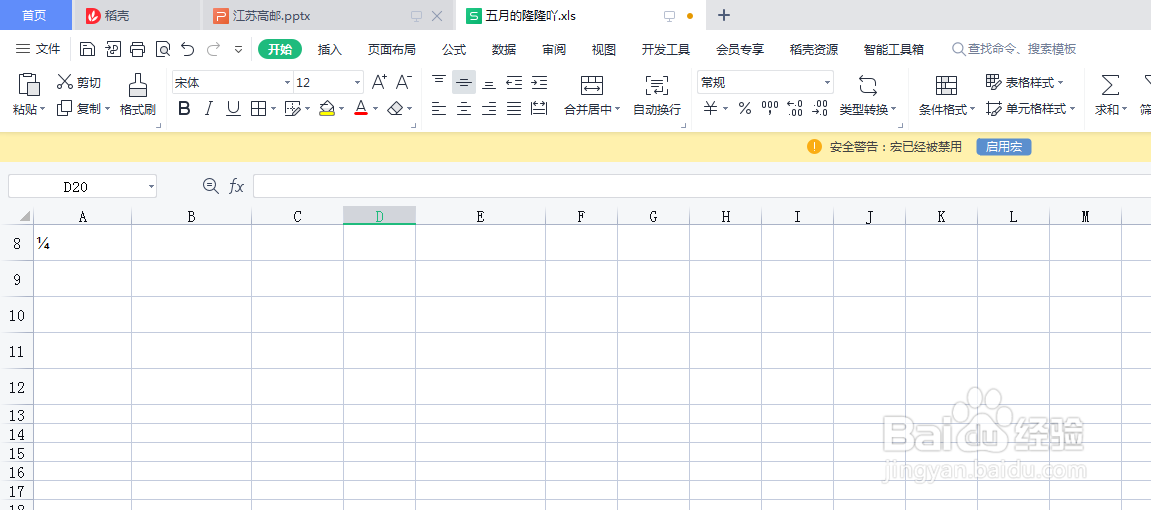
Task: Apply cell borders icon
Action: click(258, 109)
